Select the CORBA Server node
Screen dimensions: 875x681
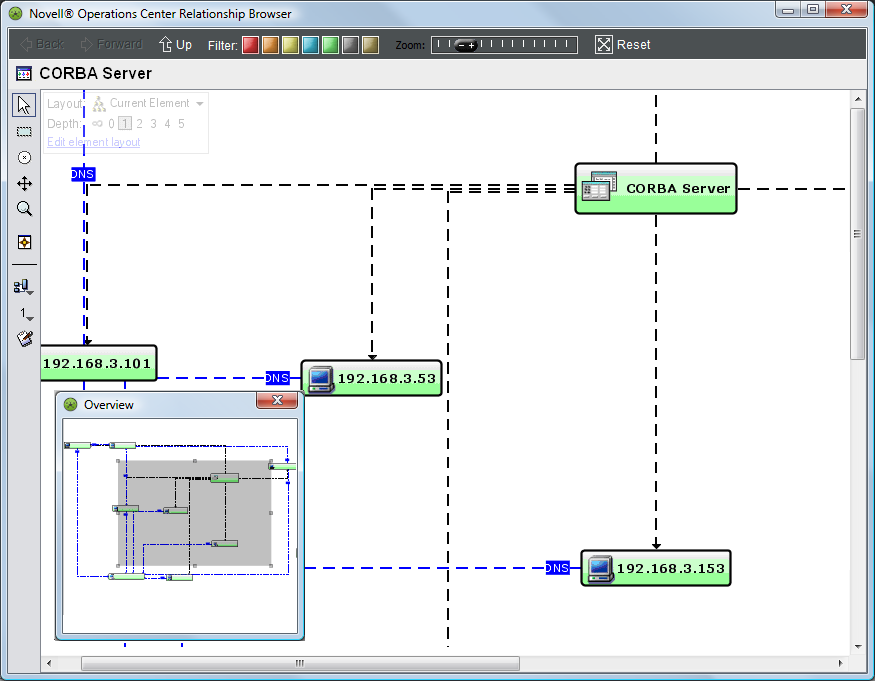tap(656, 189)
